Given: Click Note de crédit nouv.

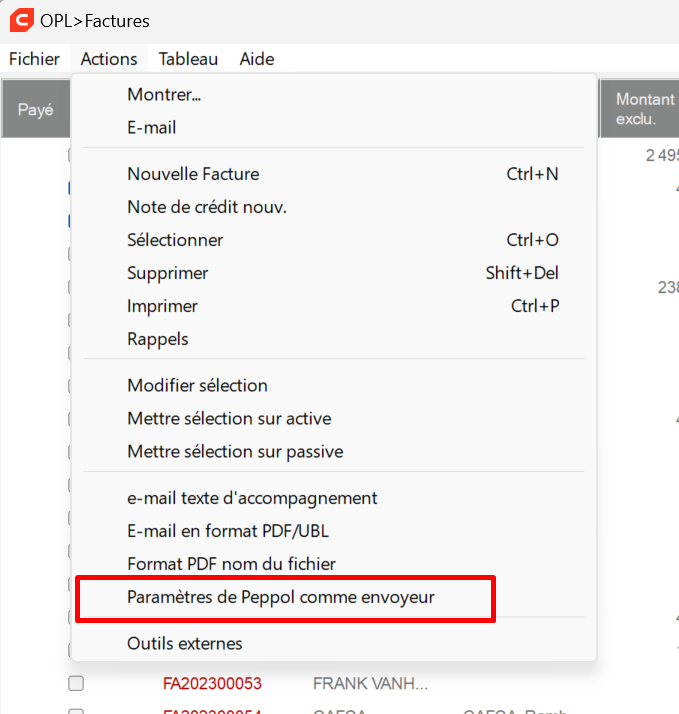Looking at the screenshot, I should pyautogui.click(x=334, y=207).
